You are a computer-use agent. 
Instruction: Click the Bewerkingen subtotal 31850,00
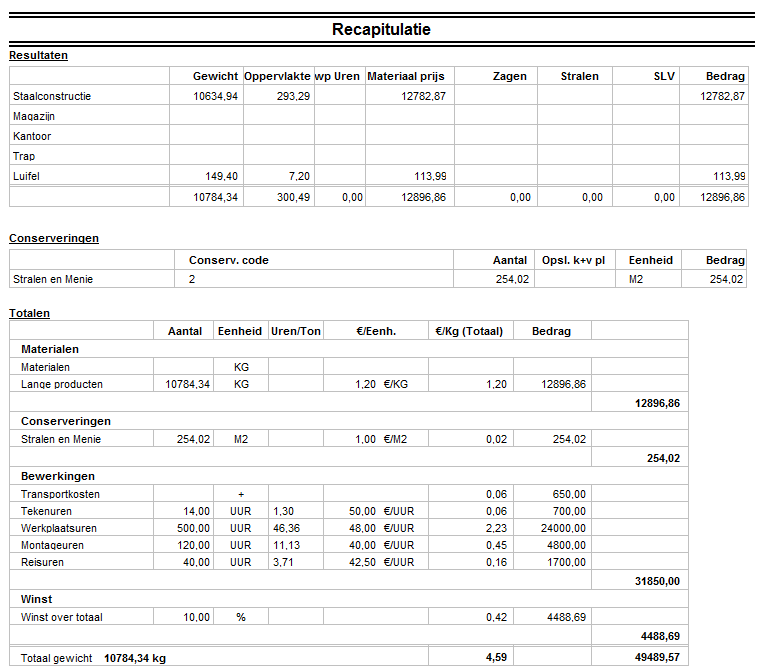[657, 581]
